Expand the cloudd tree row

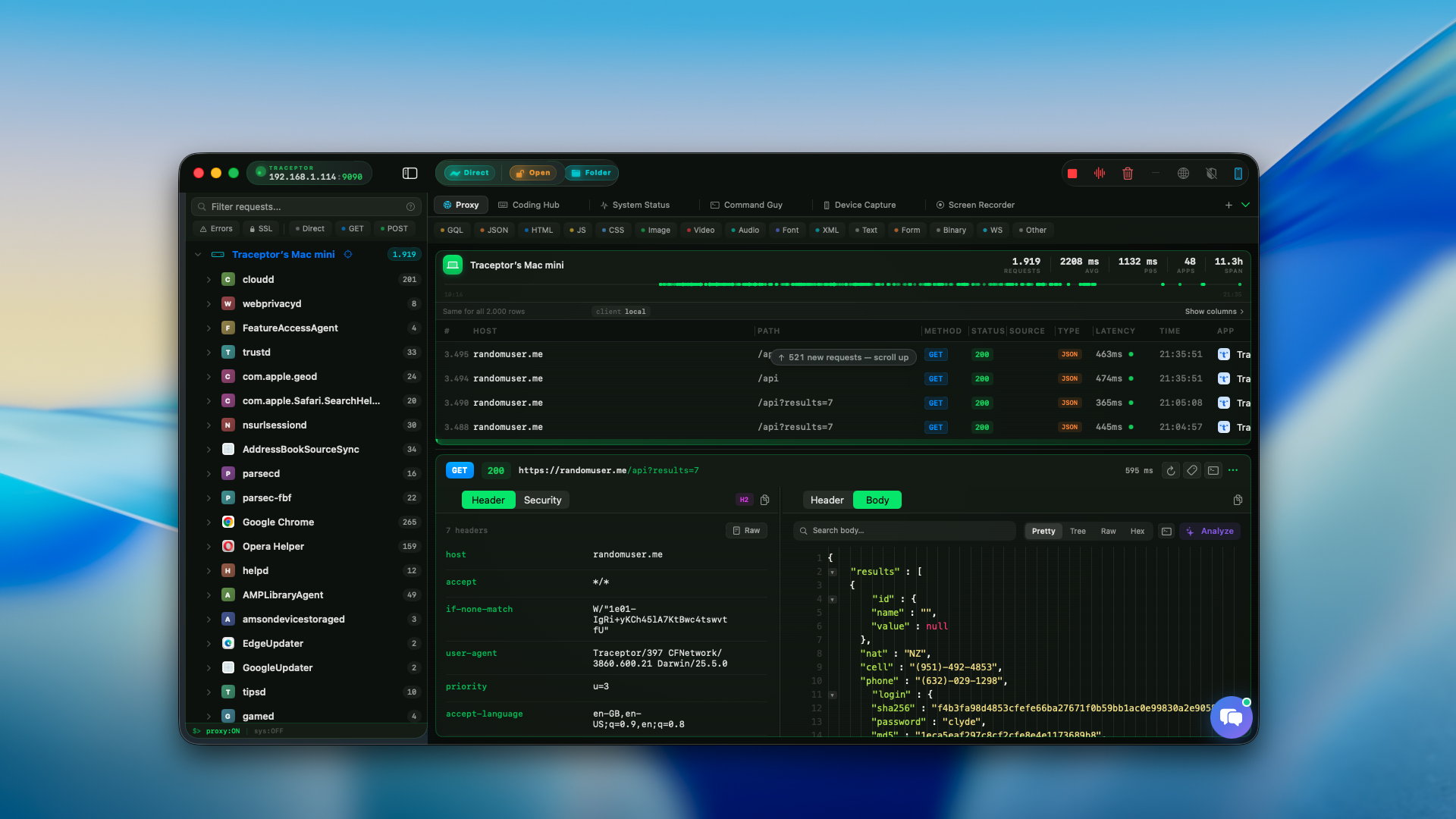tap(209, 280)
